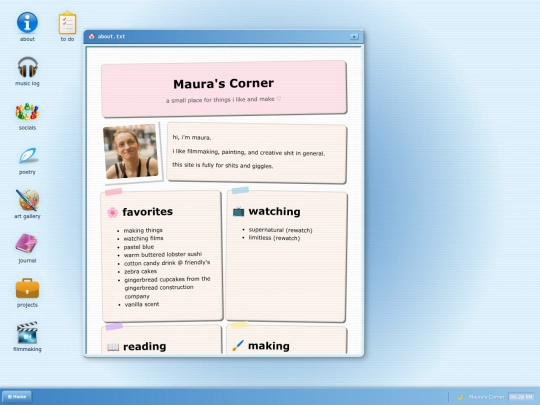Click the reading section heading
540x405 pixels.
(144, 346)
